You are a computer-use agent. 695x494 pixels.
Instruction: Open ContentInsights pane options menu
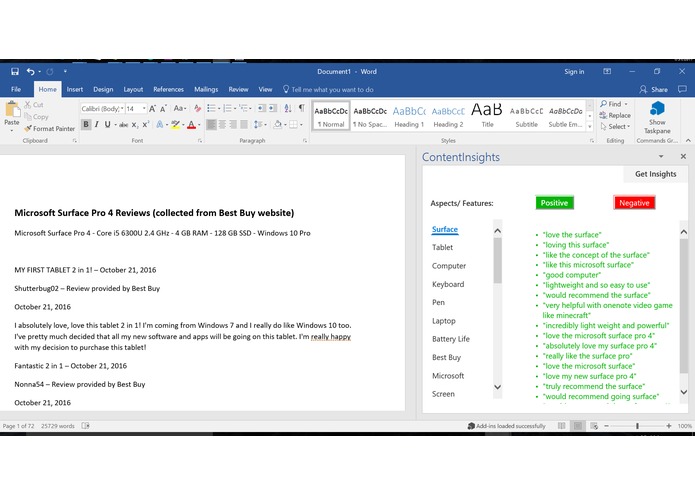(661, 156)
